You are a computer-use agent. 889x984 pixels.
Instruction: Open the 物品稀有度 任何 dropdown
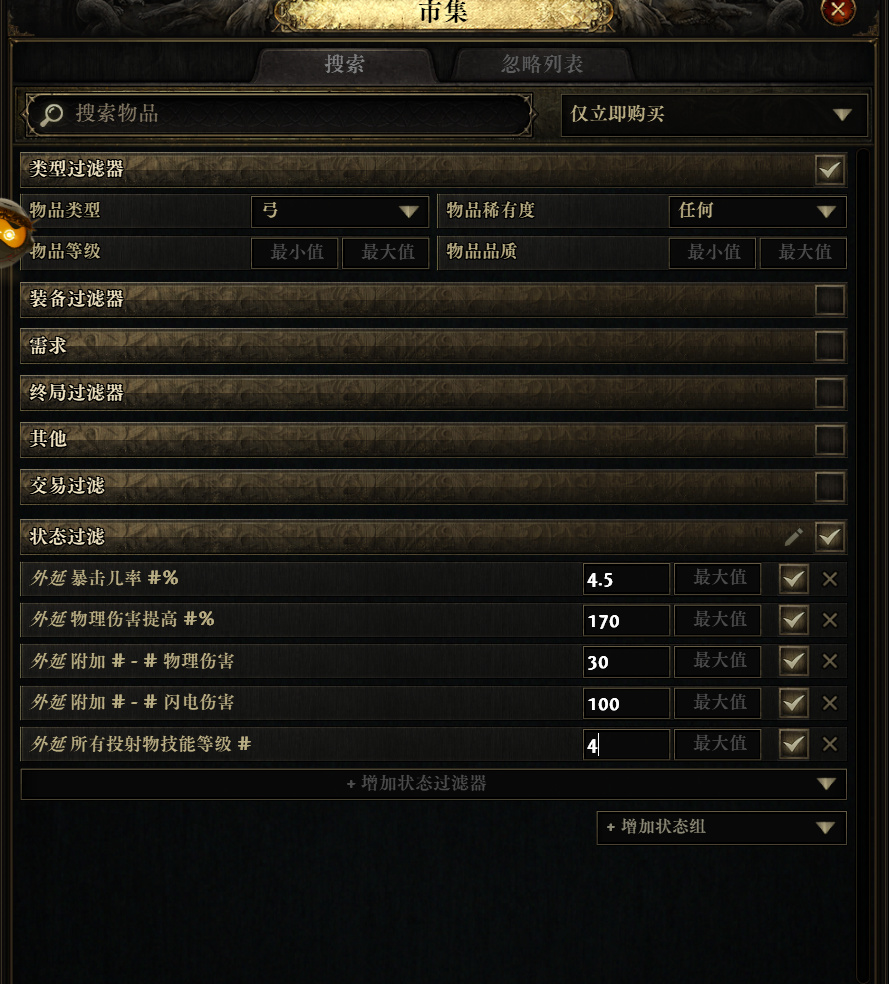coord(758,211)
